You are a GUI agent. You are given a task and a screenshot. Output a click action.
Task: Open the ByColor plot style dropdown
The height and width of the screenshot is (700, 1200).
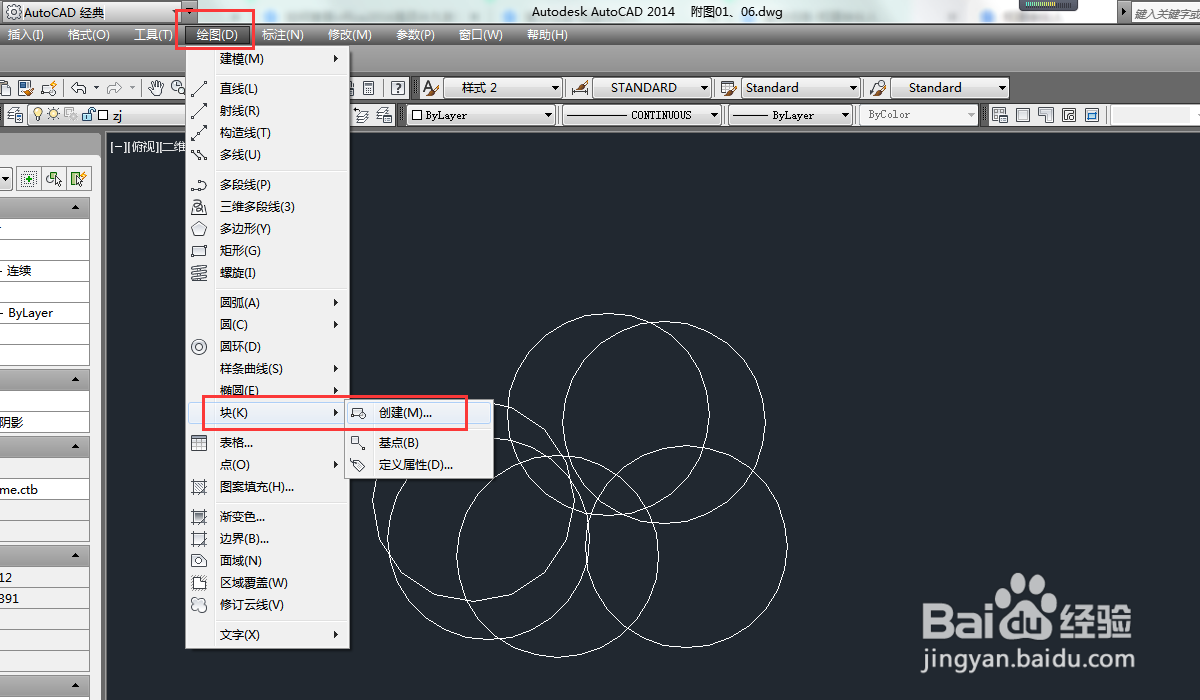click(919, 115)
